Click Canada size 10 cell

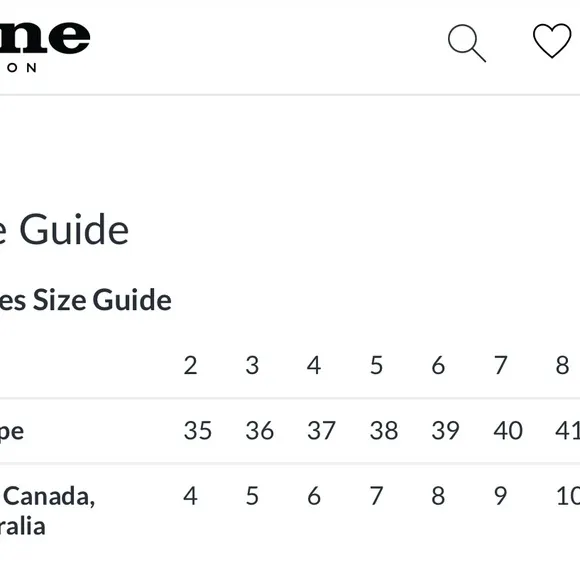(x=568, y=496)
